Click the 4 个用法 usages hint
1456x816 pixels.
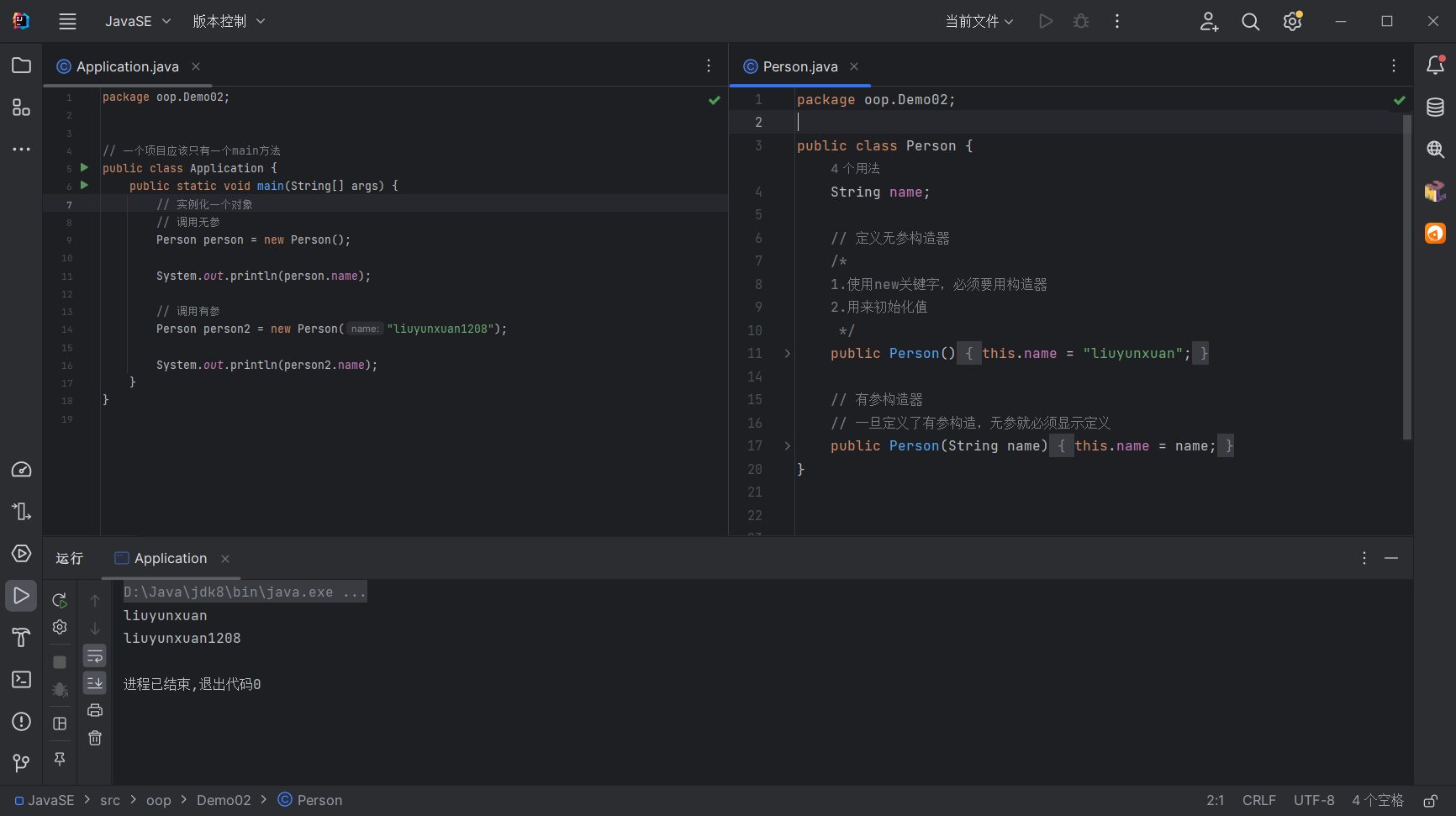[x=855, y=169]
